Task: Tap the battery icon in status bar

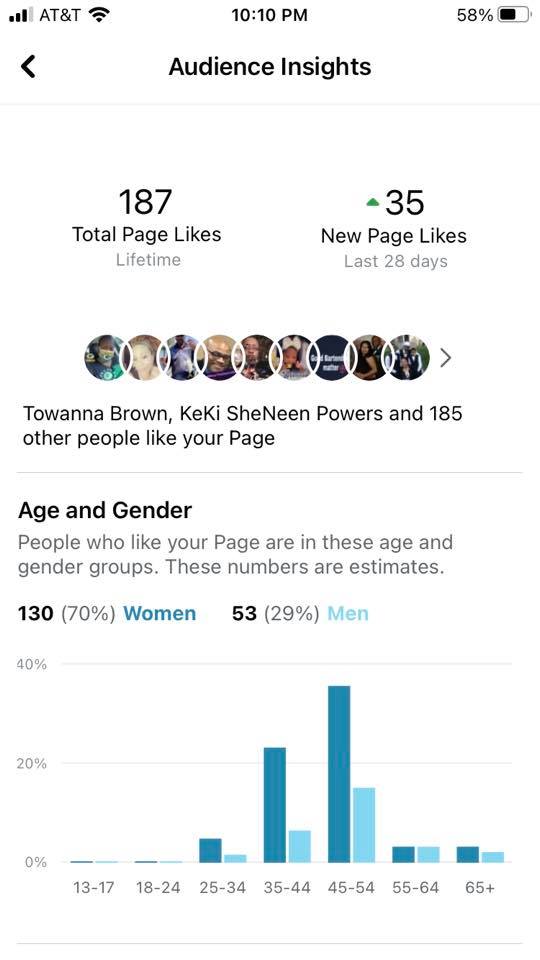Action: tap(514, 15)
